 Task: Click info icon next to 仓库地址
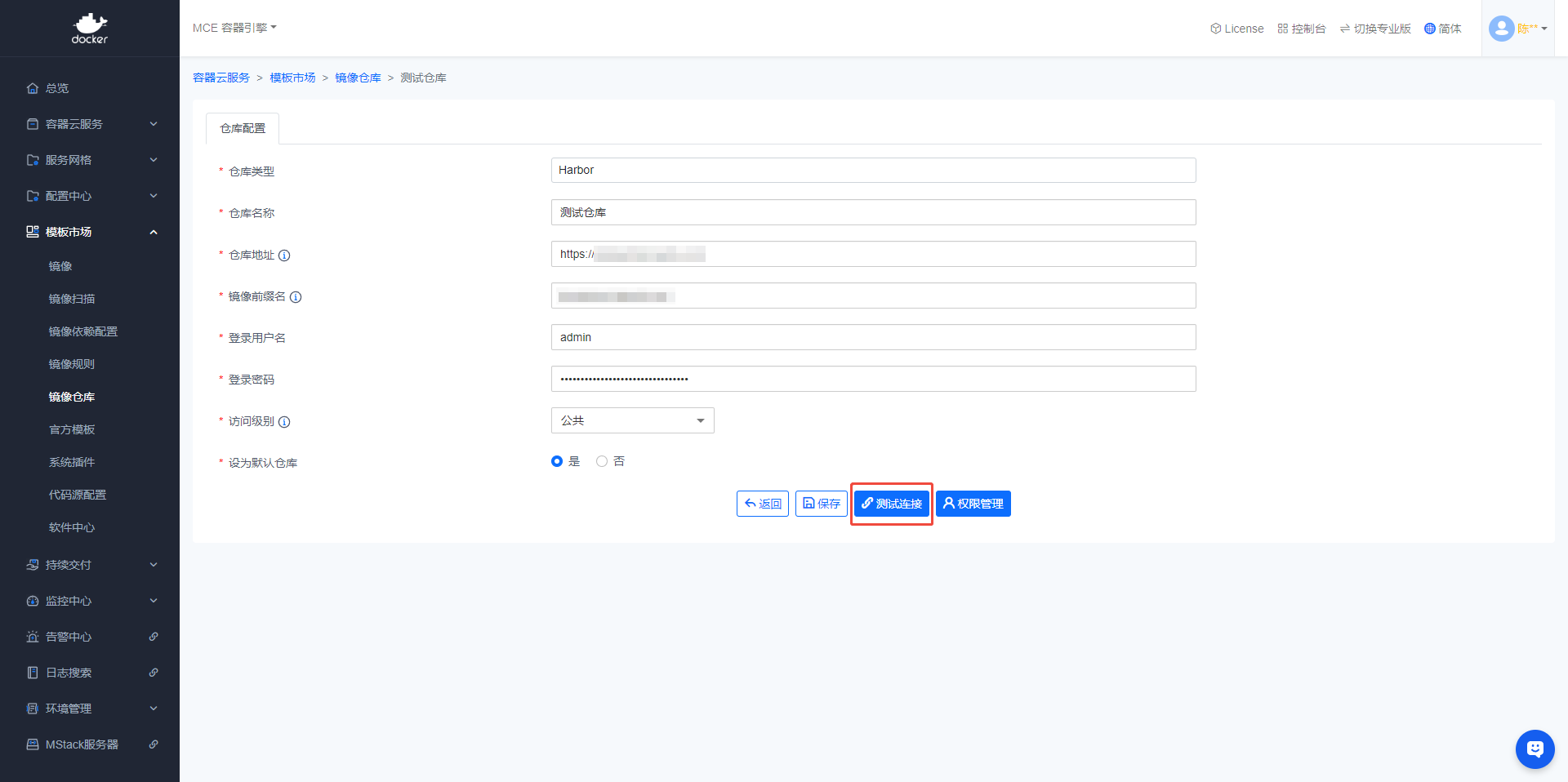tap(284, 255)
